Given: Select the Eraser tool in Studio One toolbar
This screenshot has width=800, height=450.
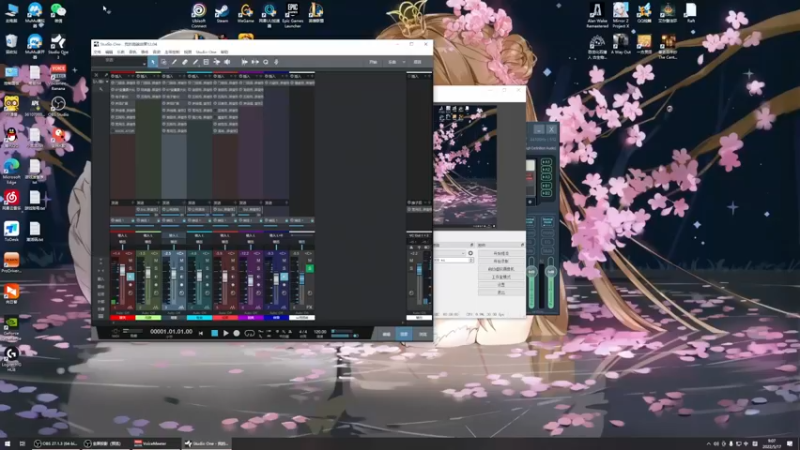Looking at the screenshot, I should [x=185, y=62].
